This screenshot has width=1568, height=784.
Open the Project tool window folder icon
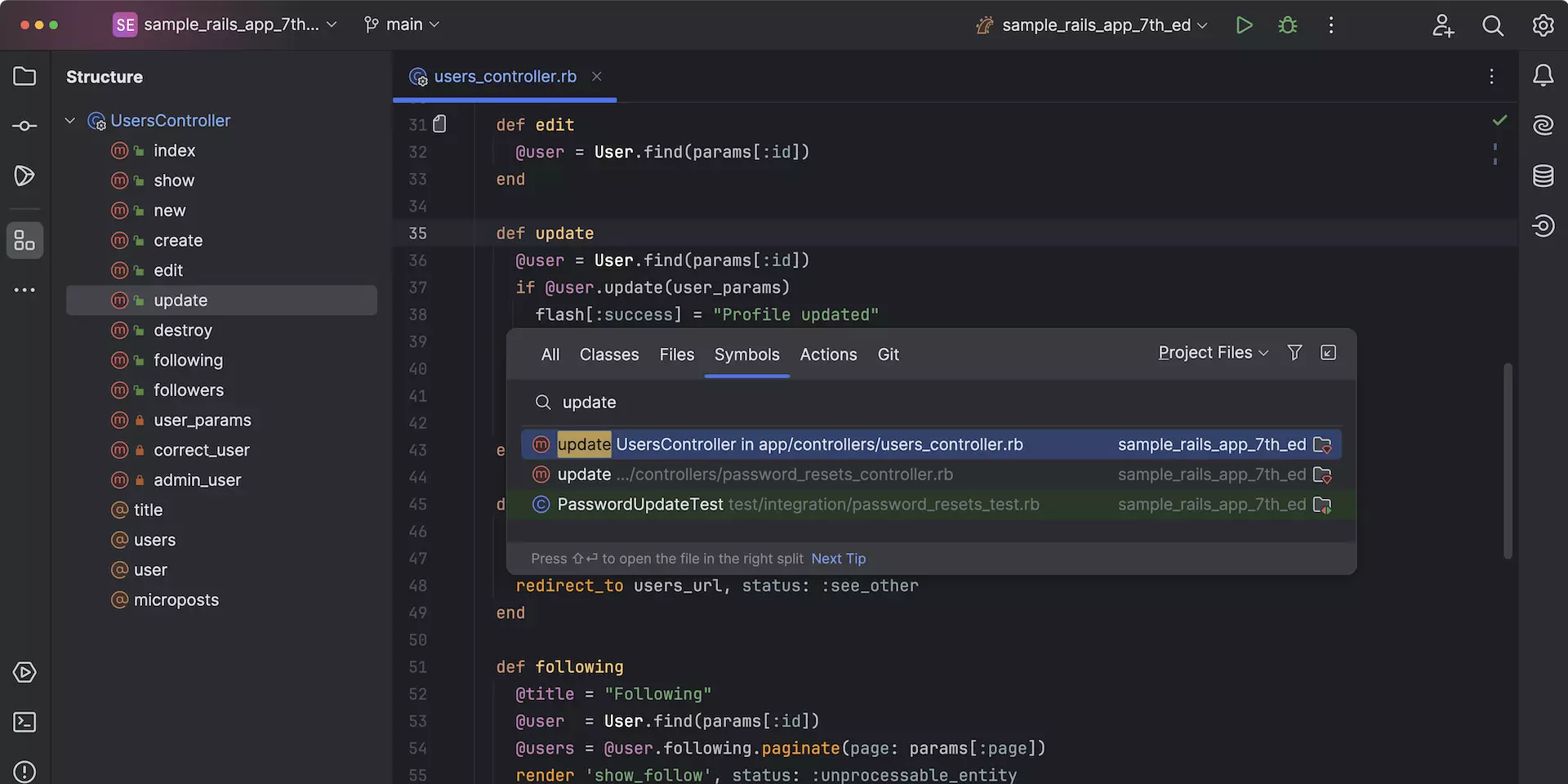pos(24,76)
